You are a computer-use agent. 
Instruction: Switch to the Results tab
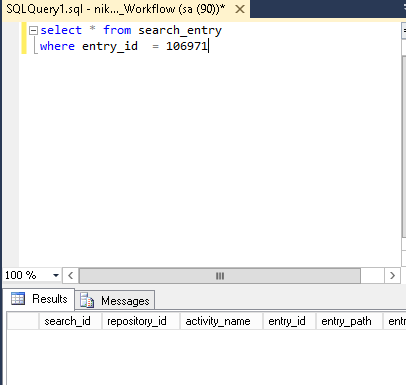pyautogui.click(x=39, y=299)
